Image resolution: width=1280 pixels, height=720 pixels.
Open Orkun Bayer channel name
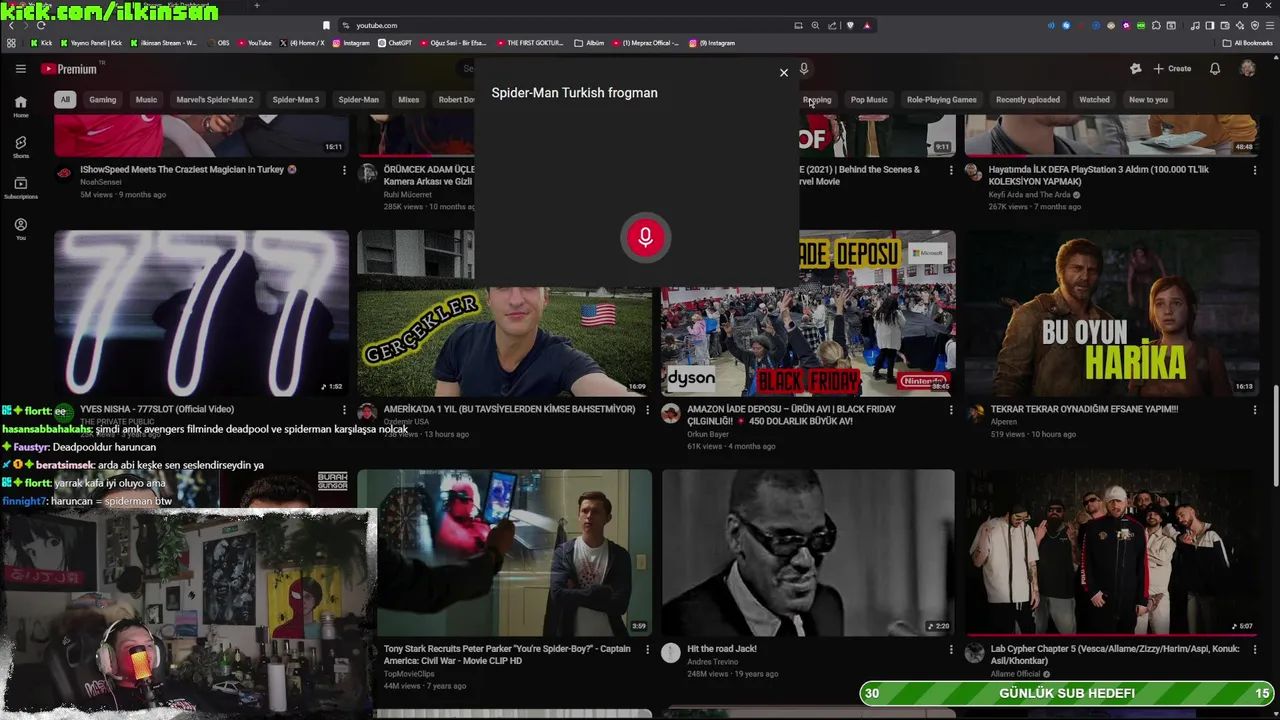[x=708, y=434]
